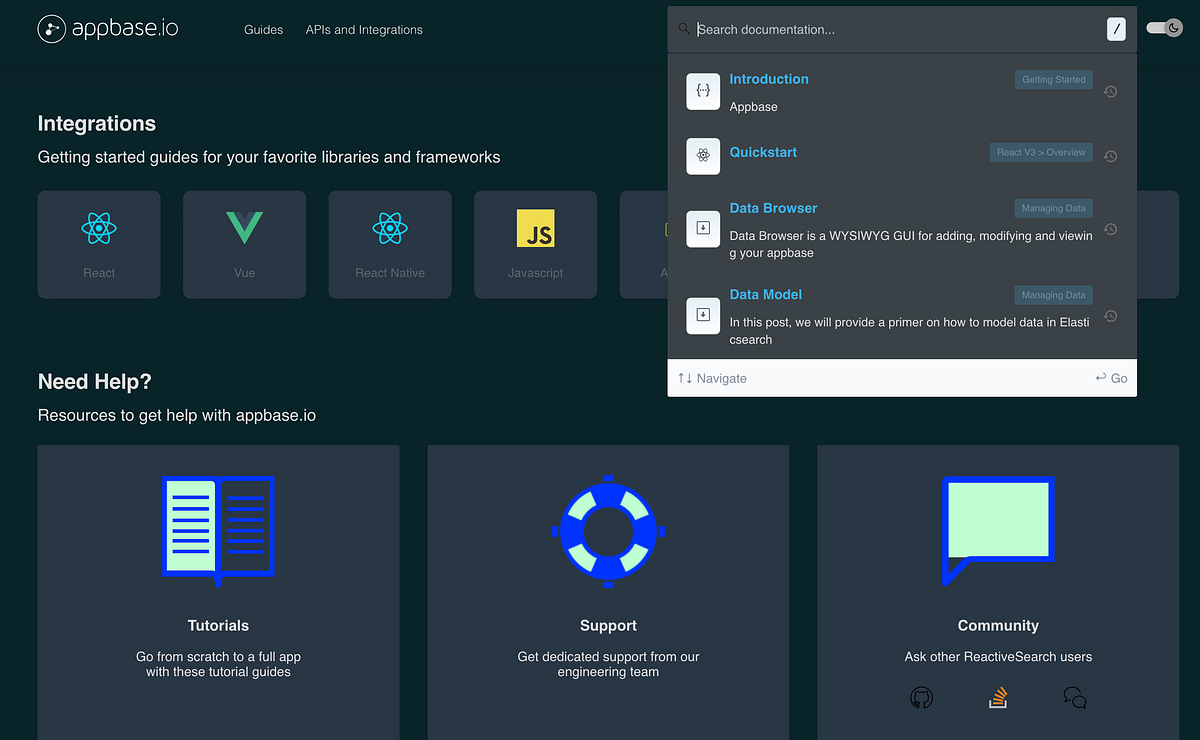
Task: Open the chat bubbles community icon
Action: 1074,697
